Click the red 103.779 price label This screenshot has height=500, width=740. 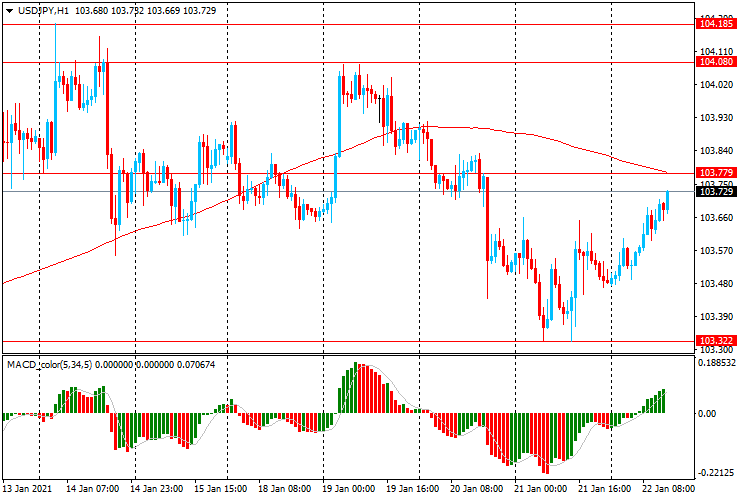pos(716,173)
